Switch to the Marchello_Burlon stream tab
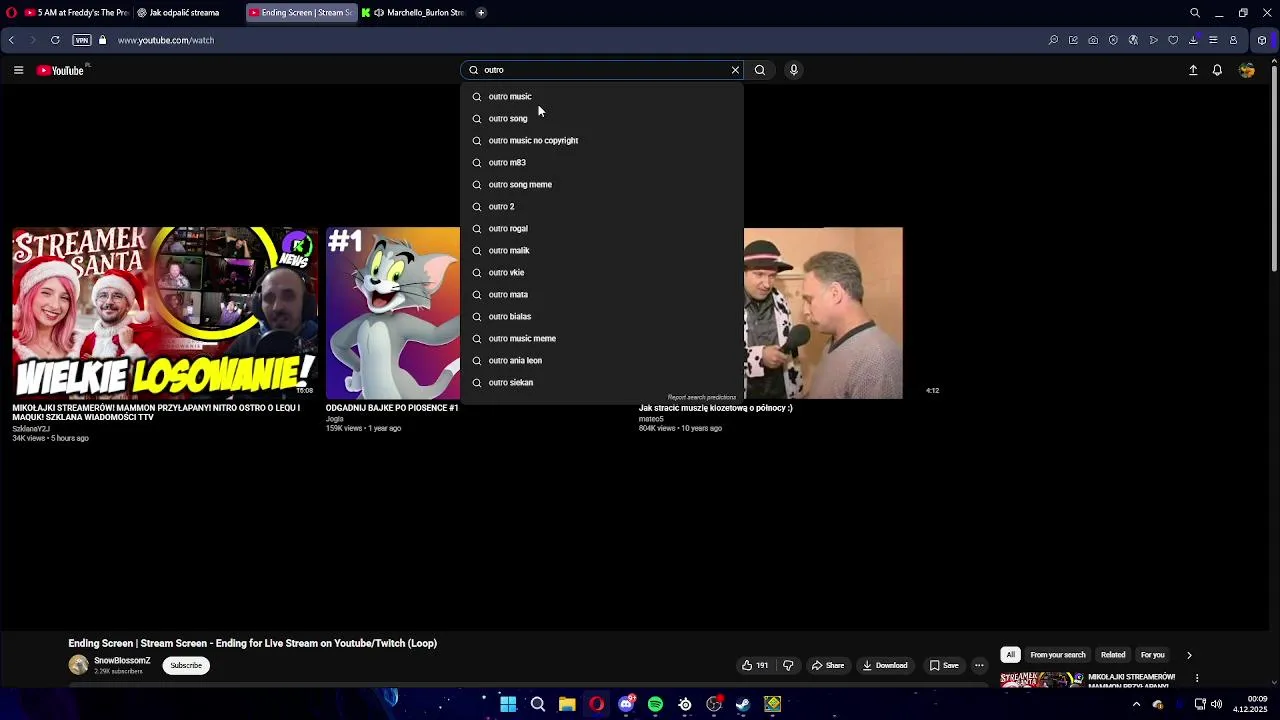The width and height of the screenshot is (1280, 720). [414, 13]
